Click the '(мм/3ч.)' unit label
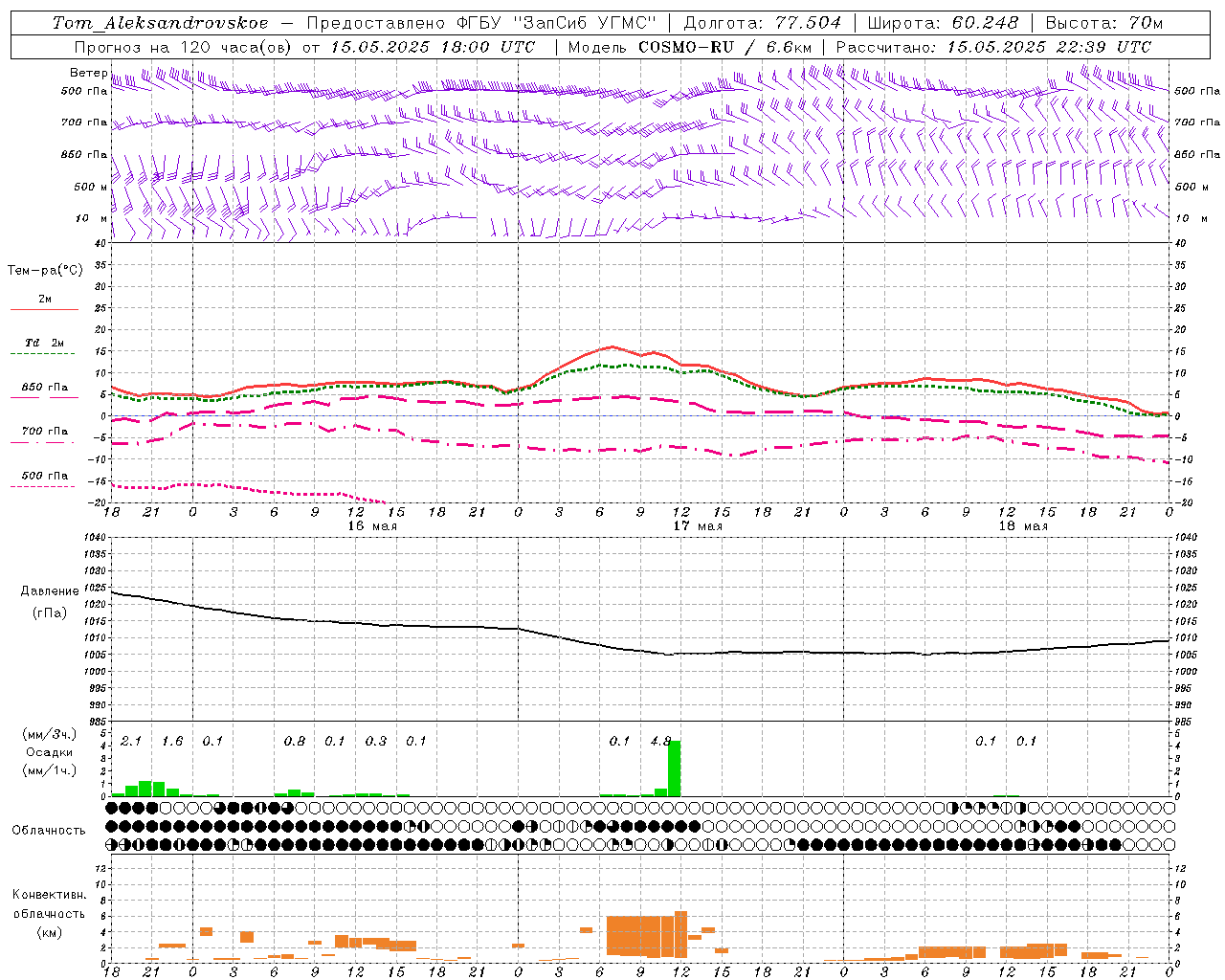Image resolution: width=1225 pixels, height=980 pixels. coord(50,734)
